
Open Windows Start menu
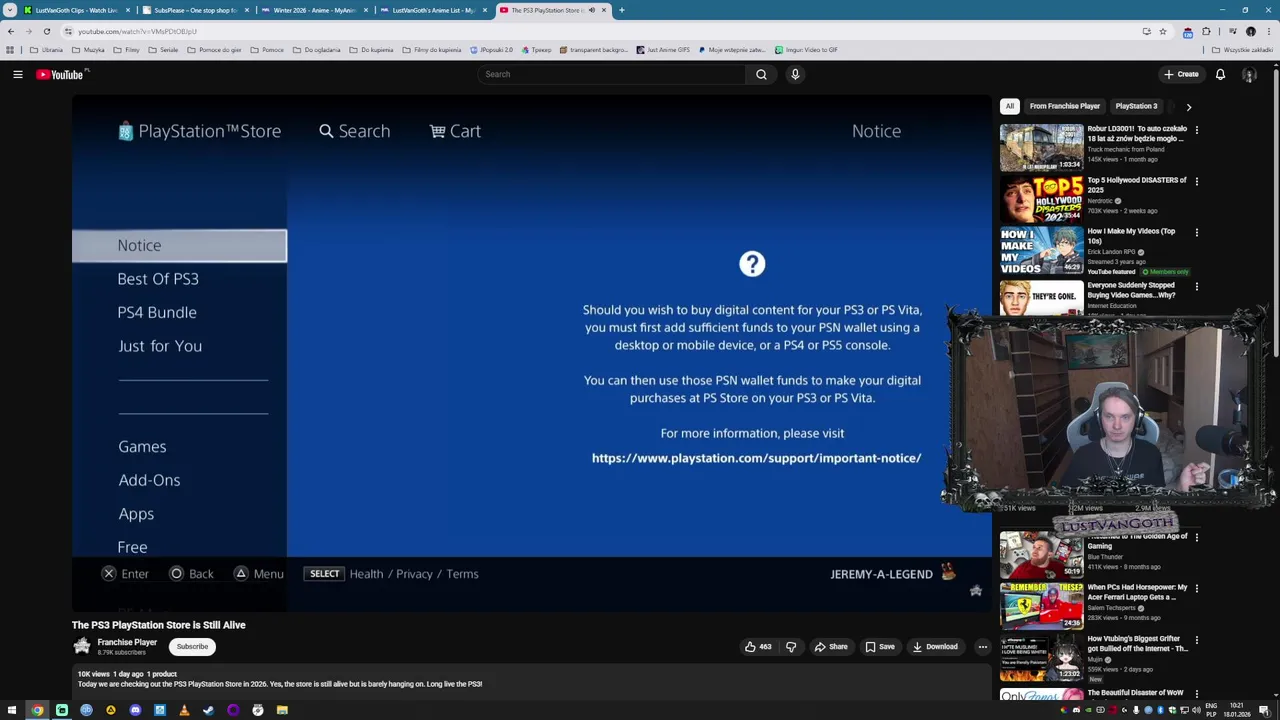click(12, 710)
